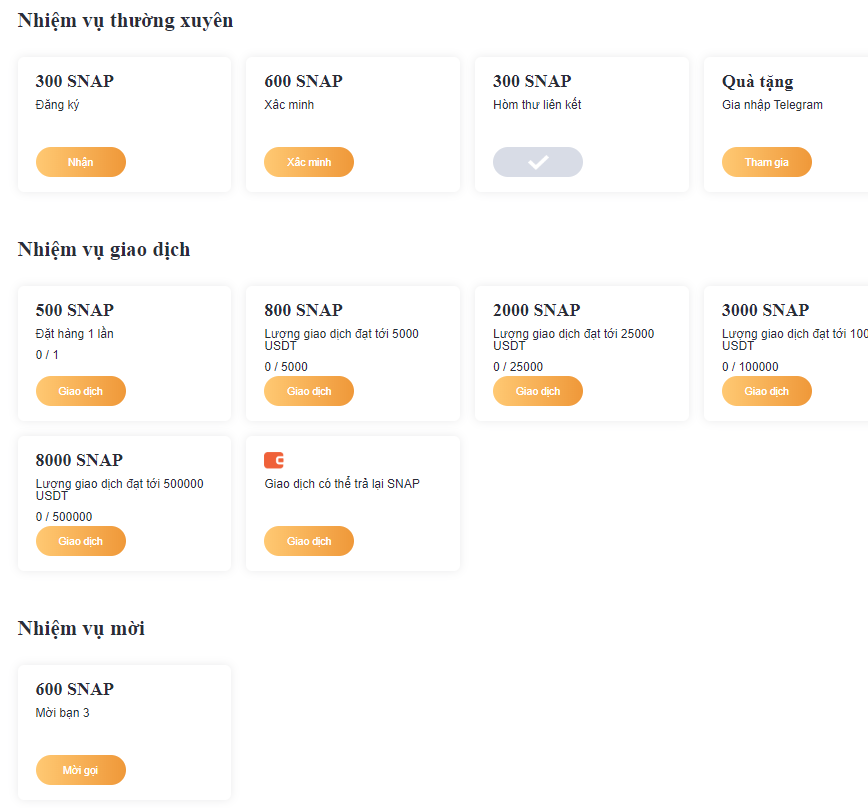Select the Nhiệm vụ thường xuyên heading

(125, 20)
